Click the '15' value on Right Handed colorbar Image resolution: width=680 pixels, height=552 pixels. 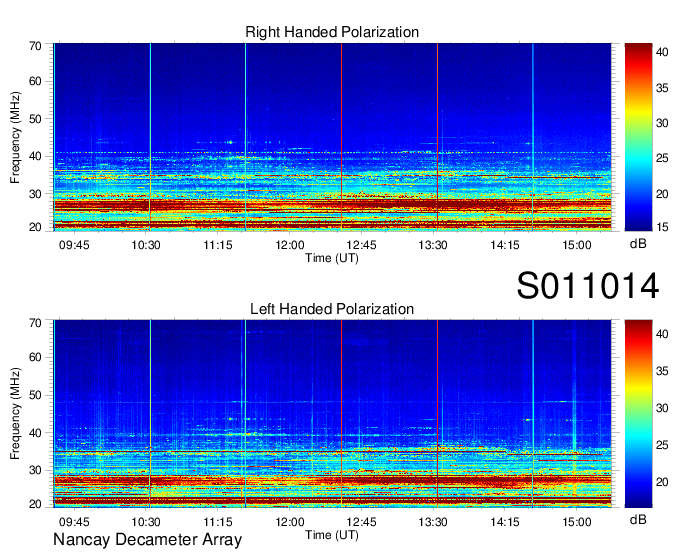coord(662,227)
